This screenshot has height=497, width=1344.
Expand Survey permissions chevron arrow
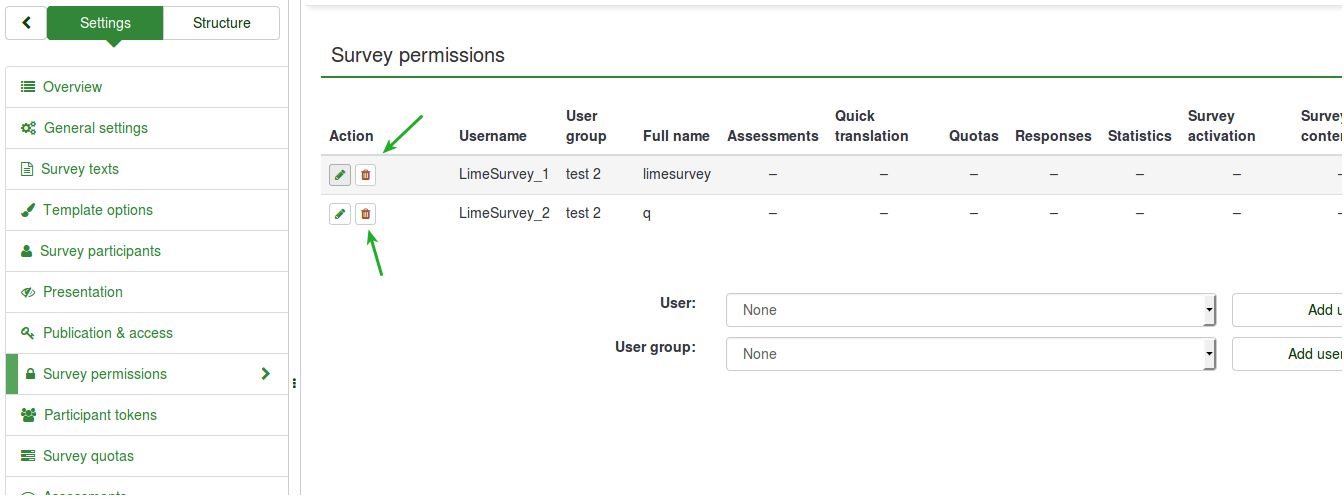(265, 374)
